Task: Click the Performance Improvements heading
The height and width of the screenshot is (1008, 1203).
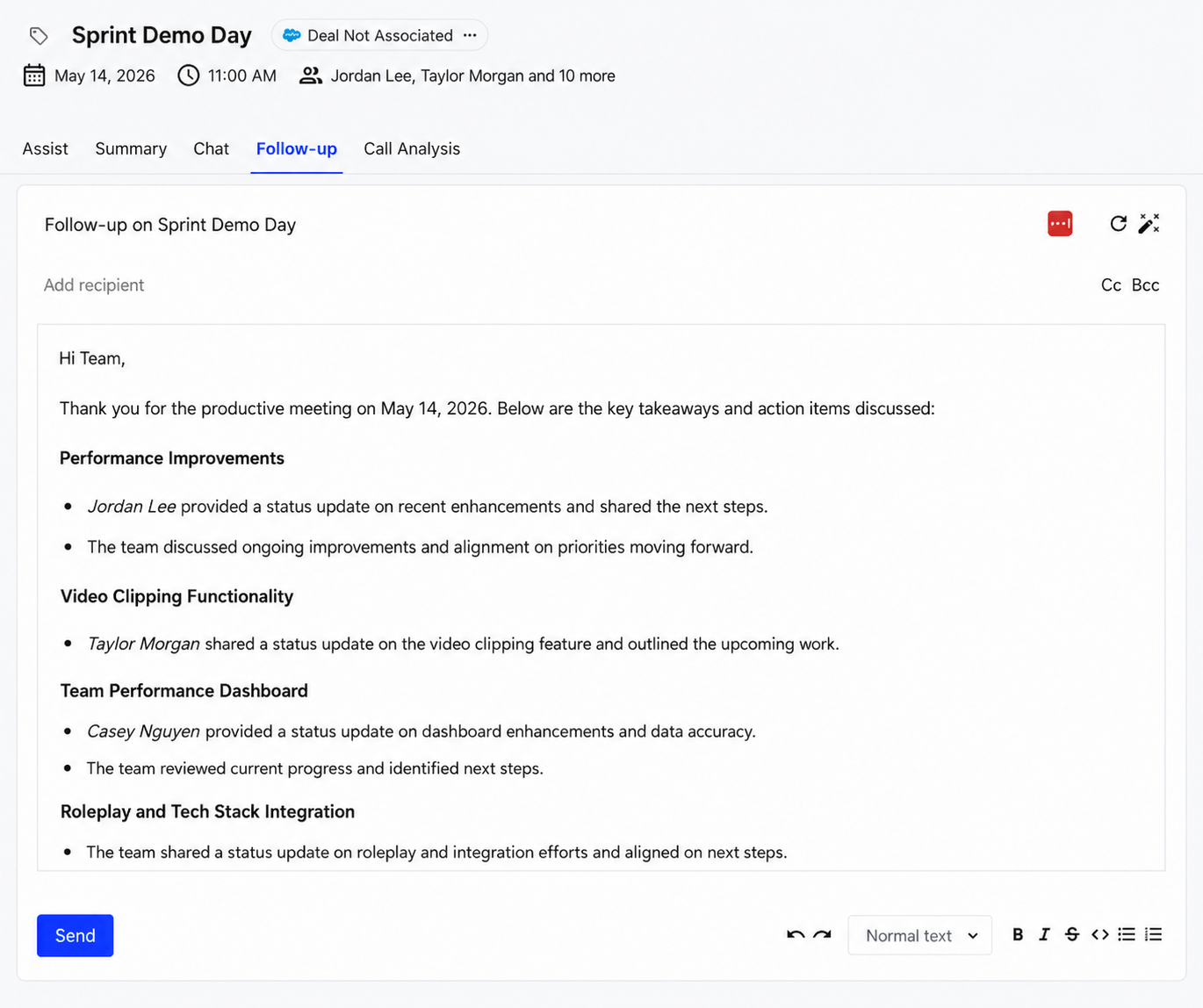Action: (x=172, y=458)
